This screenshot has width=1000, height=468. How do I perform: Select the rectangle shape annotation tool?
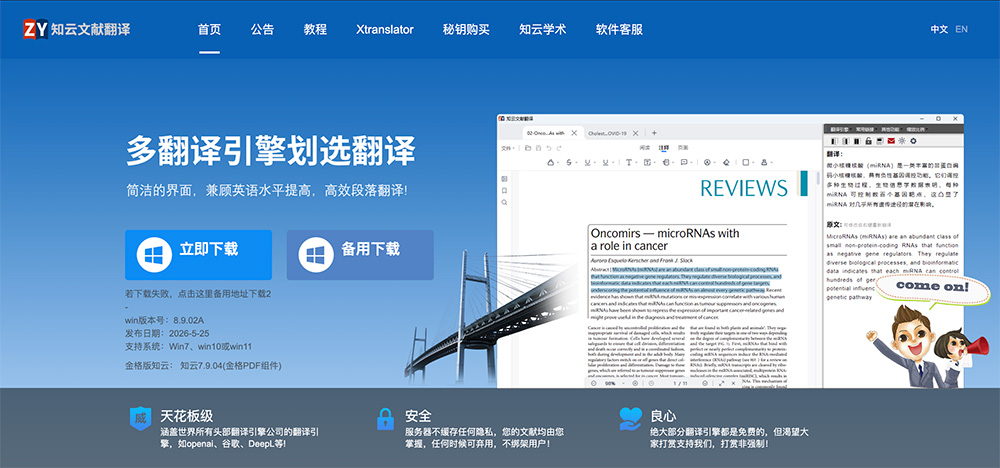(746, 163)
